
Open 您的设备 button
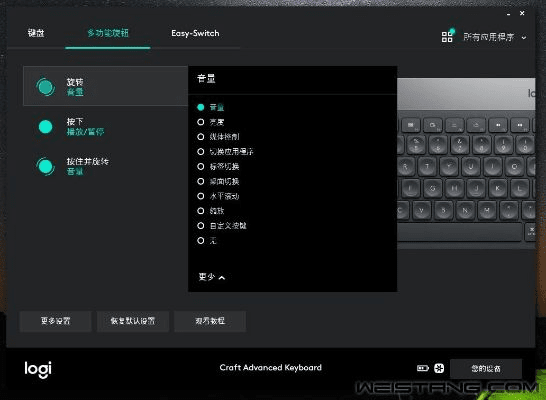[x=486, y=369]
